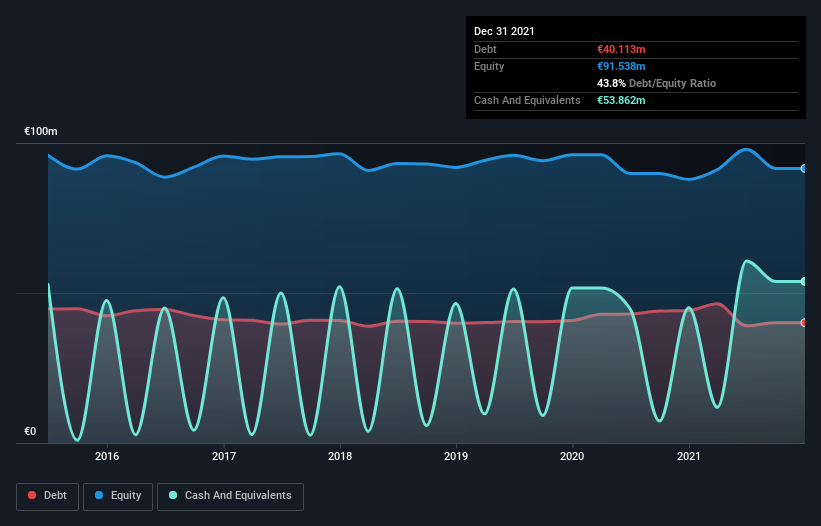Click the 43.8% Debt/Equity Ratio text
821x526 pixels.
pos(657,83)
